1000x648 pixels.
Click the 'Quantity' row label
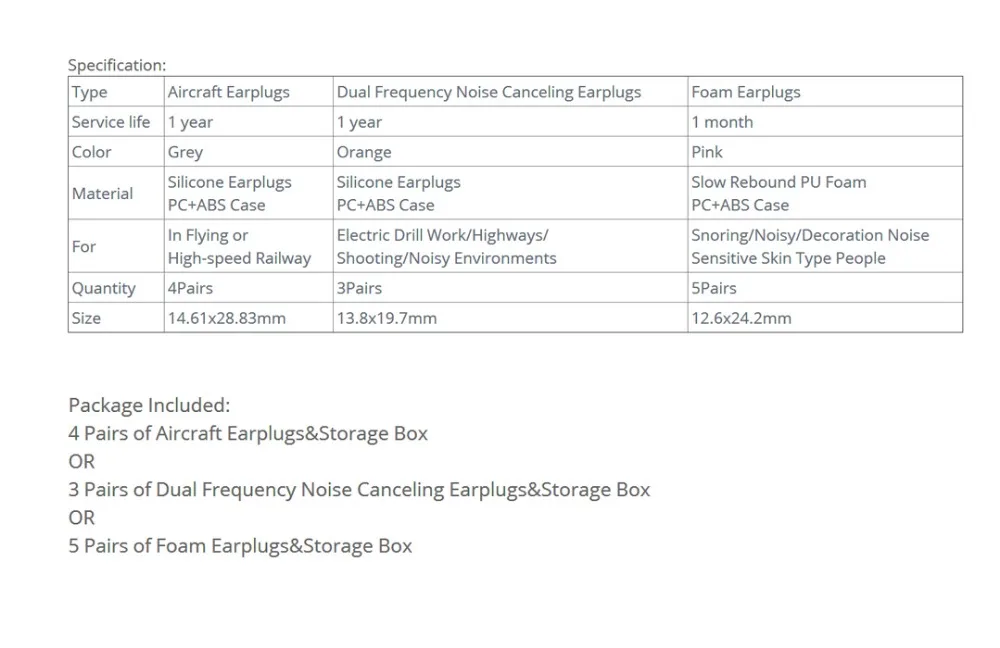coord(116,288)
